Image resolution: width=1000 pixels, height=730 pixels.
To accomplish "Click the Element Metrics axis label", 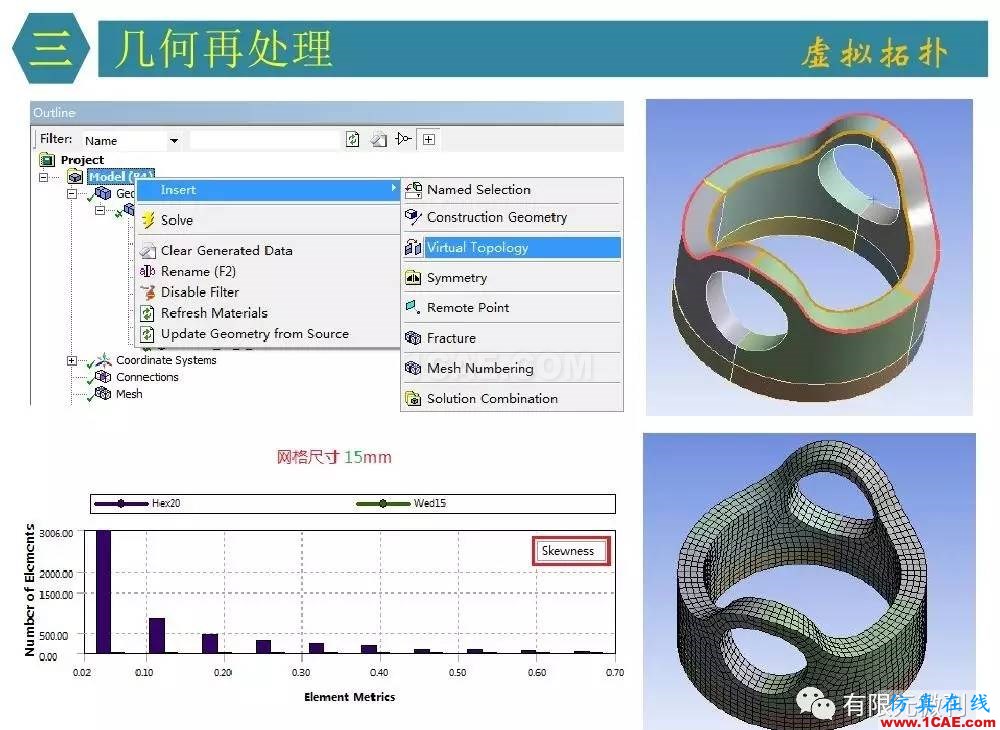I will [x=349, y=697].
